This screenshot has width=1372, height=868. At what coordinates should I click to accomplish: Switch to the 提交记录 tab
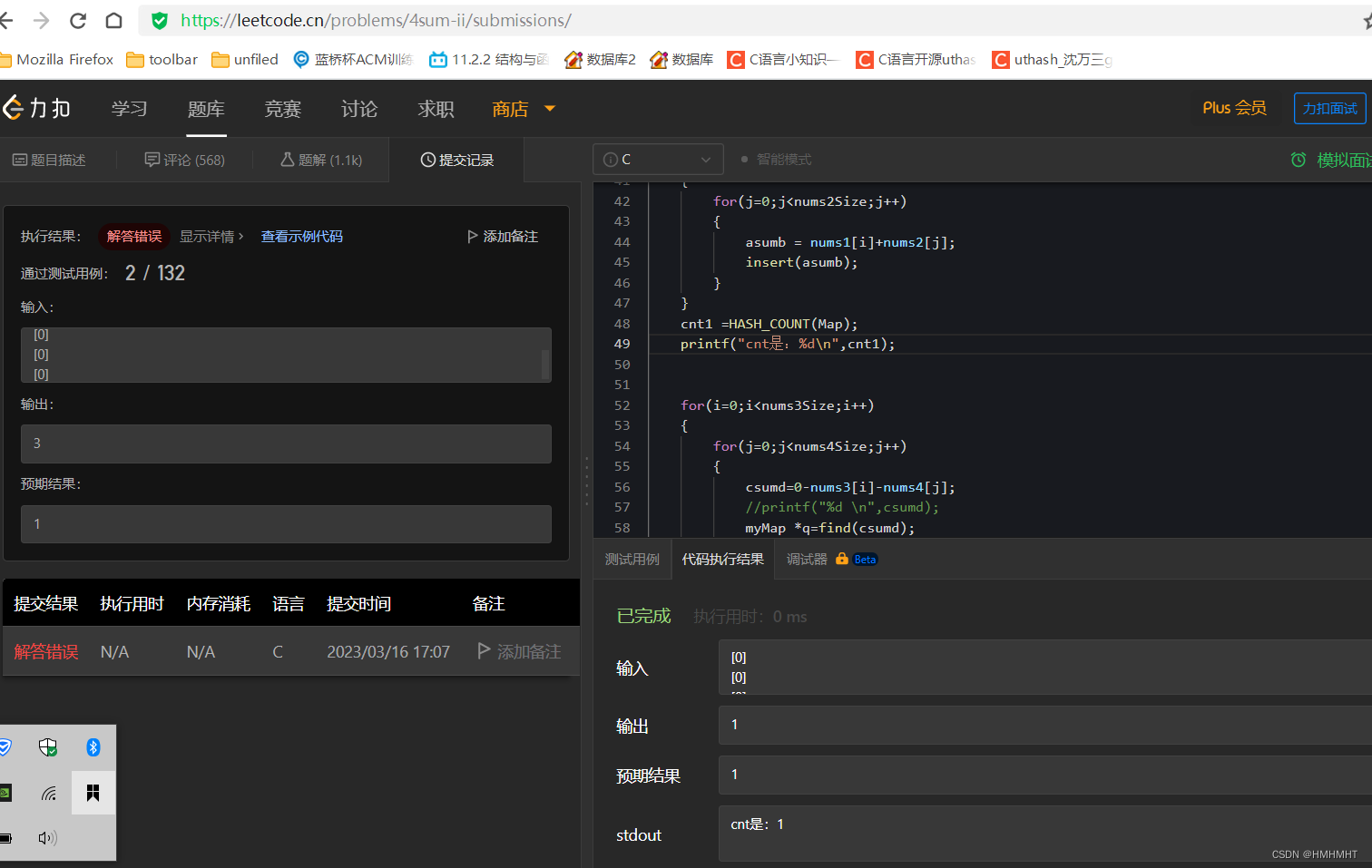point(457,161)
